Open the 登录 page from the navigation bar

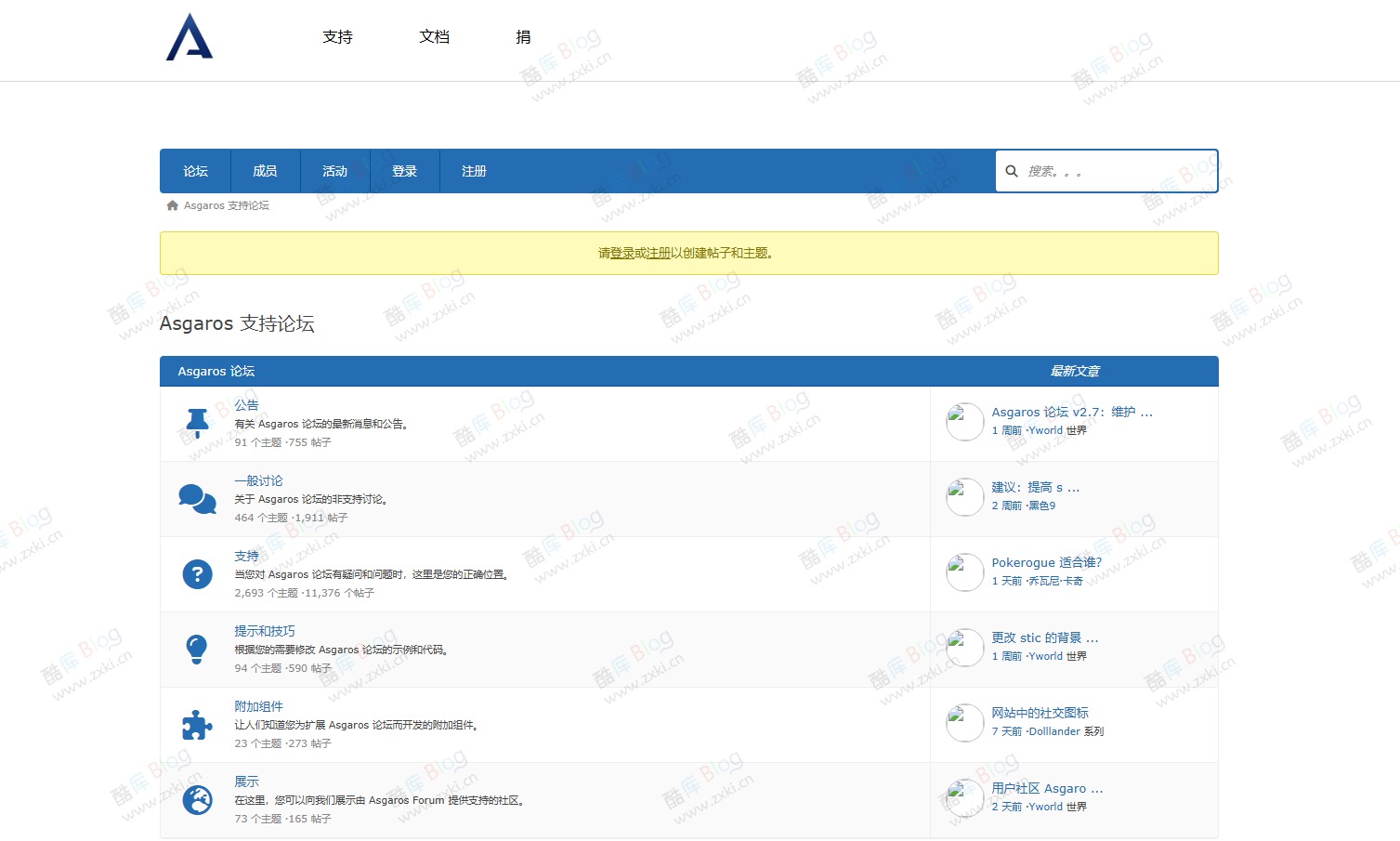coord(405,171)
